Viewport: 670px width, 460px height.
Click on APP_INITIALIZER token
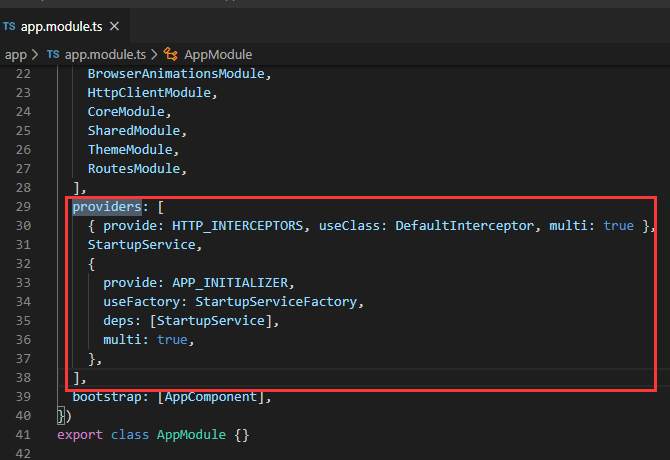(230, 283)
